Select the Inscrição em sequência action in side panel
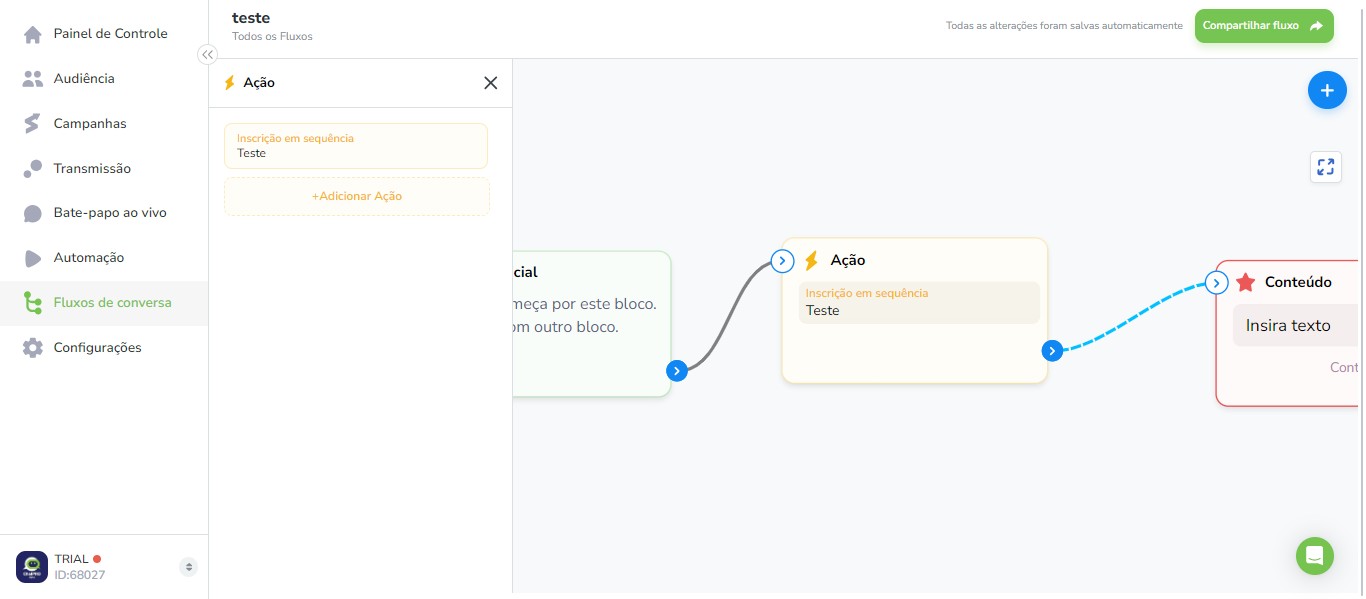The image size is (1366, 599). pyautogui.click(x=356, y=146)
